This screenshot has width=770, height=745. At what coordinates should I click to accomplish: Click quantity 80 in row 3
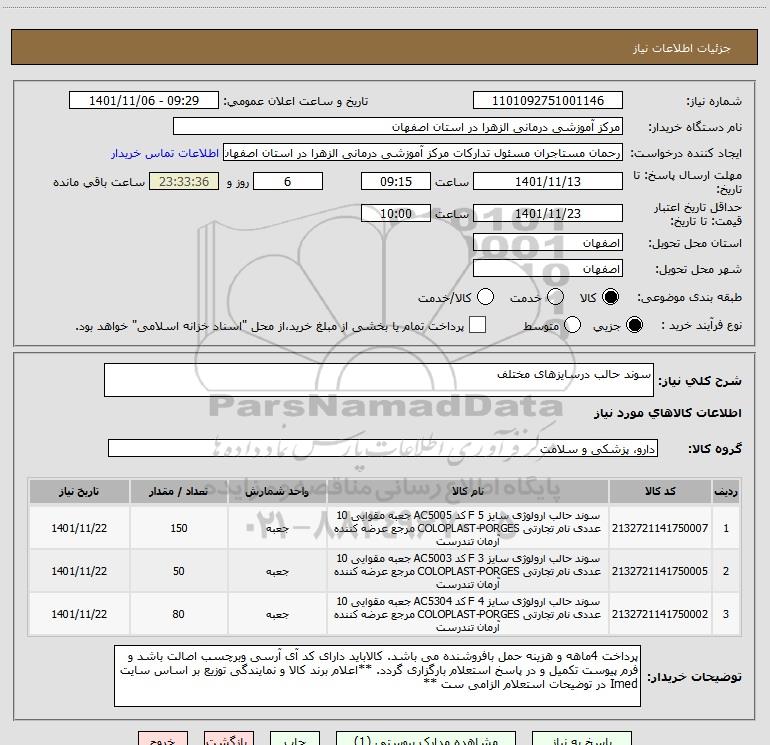pos(179,614)
